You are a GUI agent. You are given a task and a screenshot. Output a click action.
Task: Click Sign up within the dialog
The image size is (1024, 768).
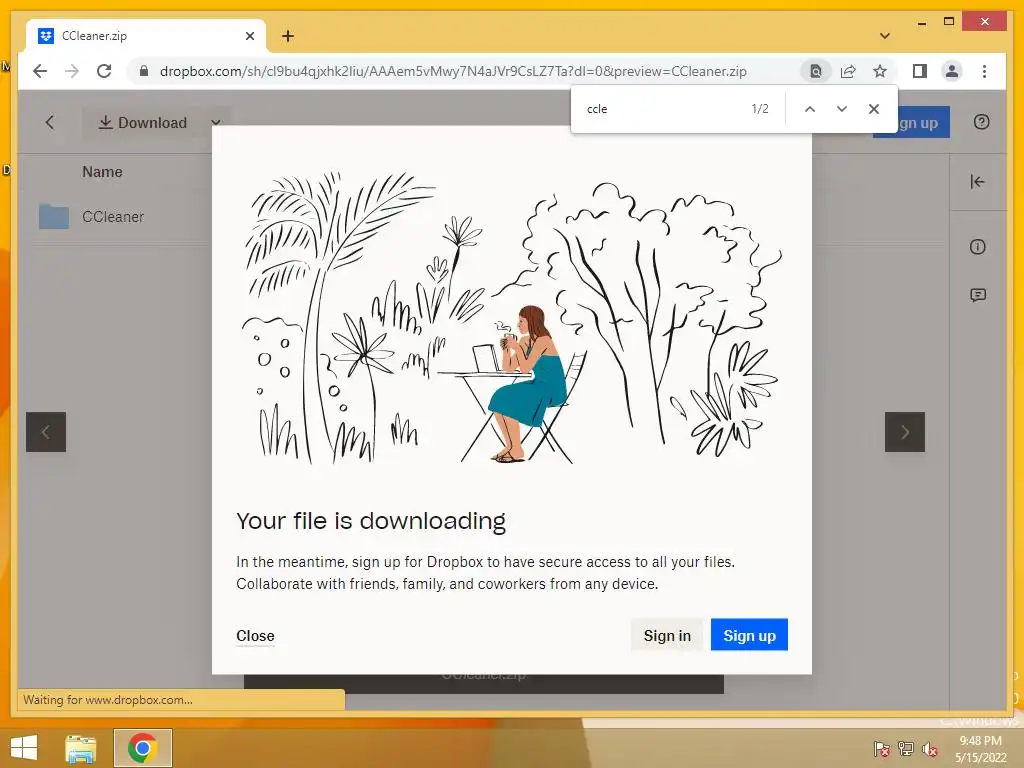[x=749, y=635]
